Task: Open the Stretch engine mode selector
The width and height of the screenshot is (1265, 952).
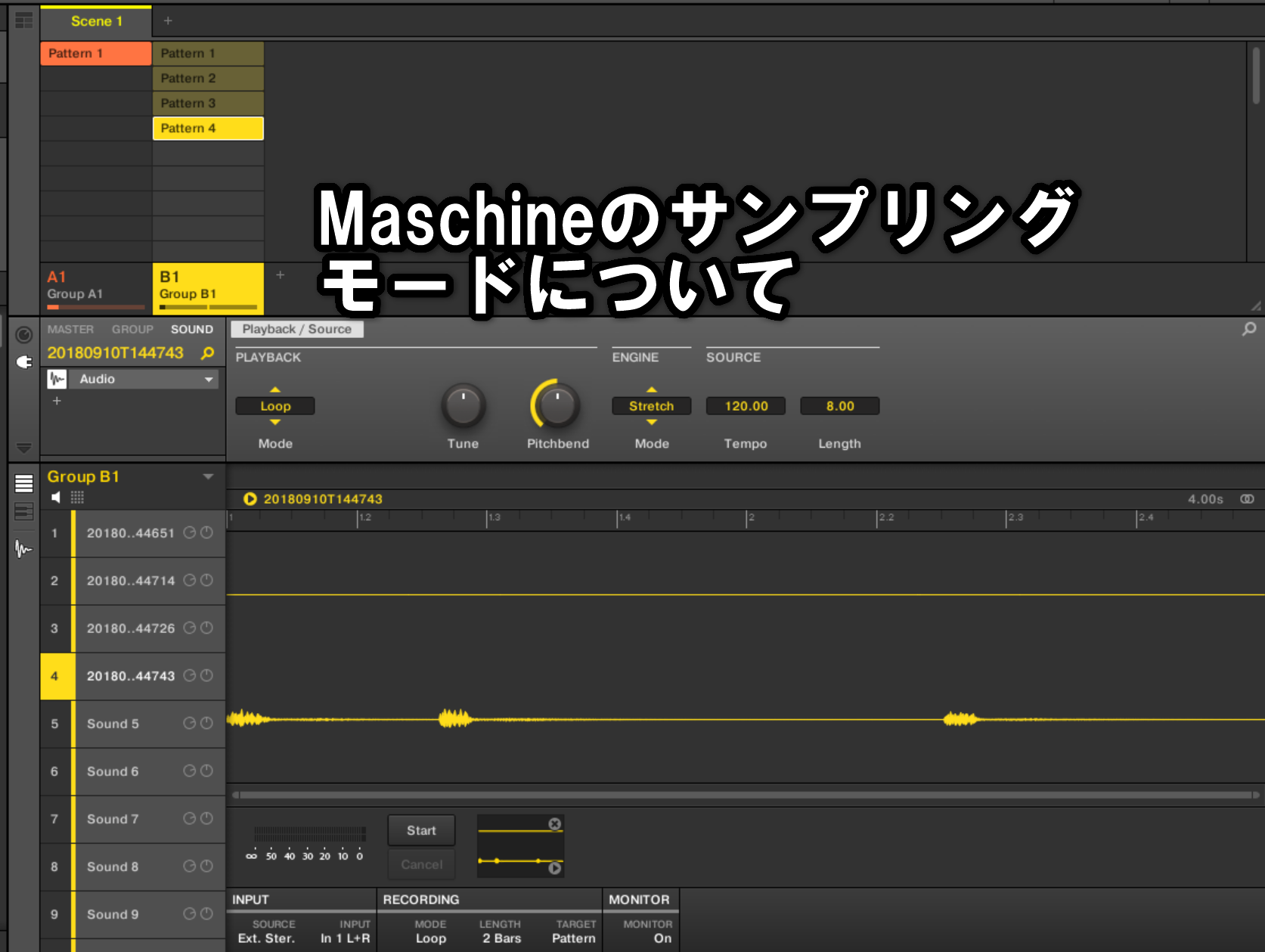Action: [x=651, y=406]
